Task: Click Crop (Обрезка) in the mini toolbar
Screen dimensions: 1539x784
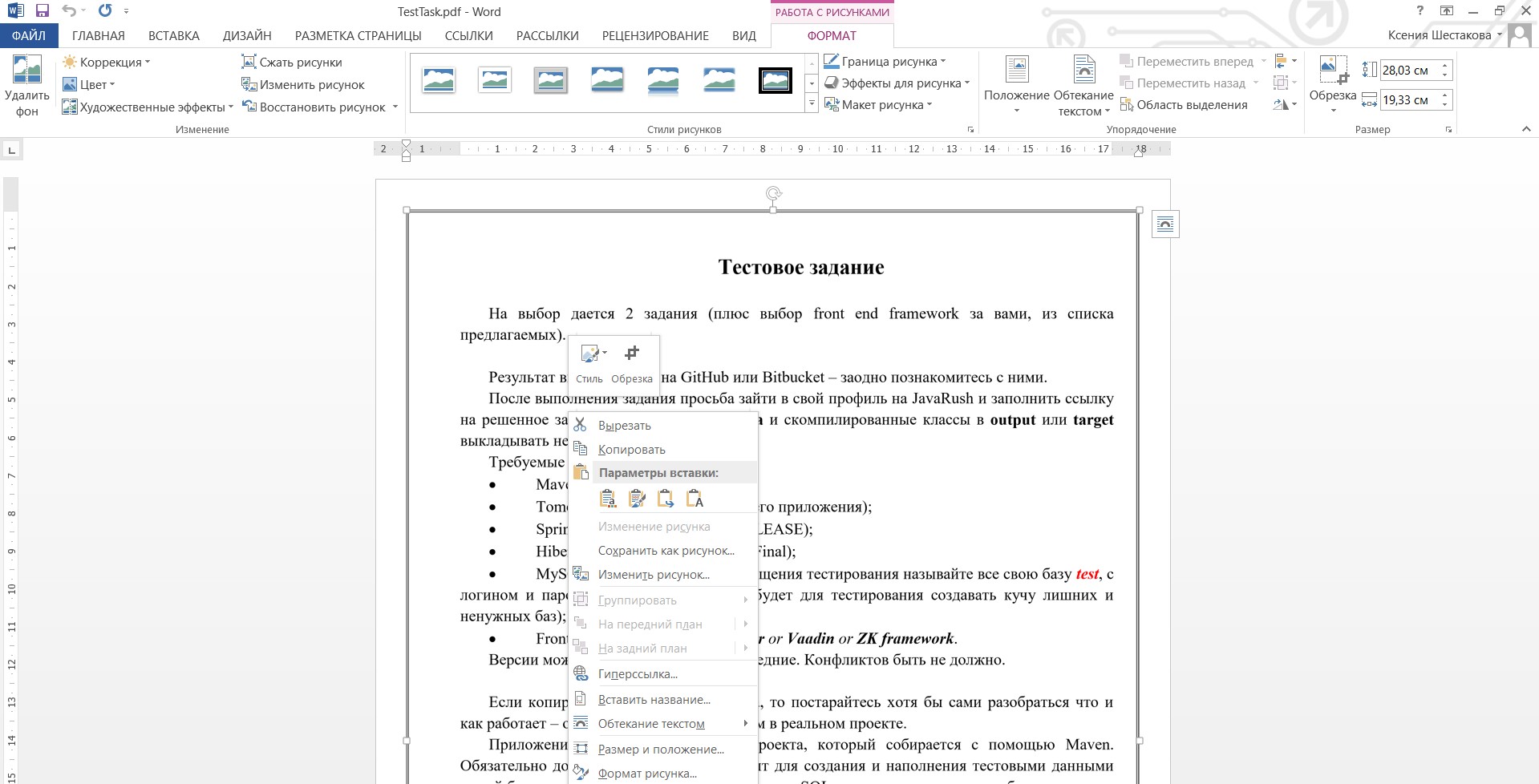Action: pyautogui.click(x=632, y=363)
